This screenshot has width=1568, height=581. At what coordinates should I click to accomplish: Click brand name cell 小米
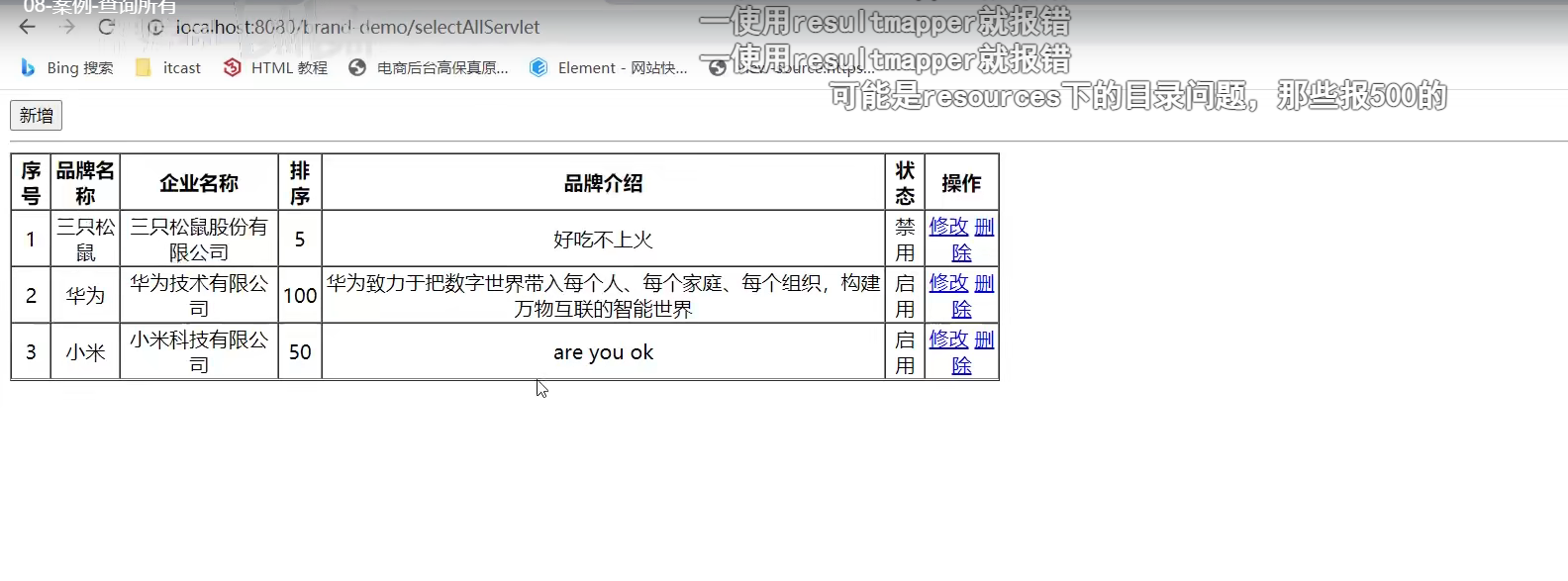[85, 352]
